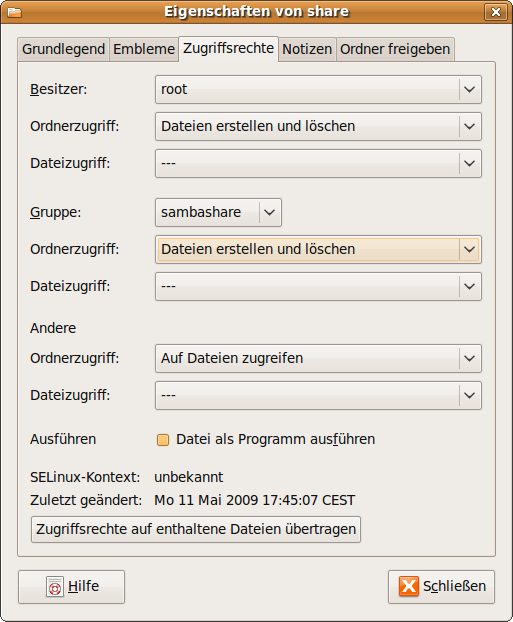
Task: Open the Besitzer dropdown showing root
Action: [318, 89]
